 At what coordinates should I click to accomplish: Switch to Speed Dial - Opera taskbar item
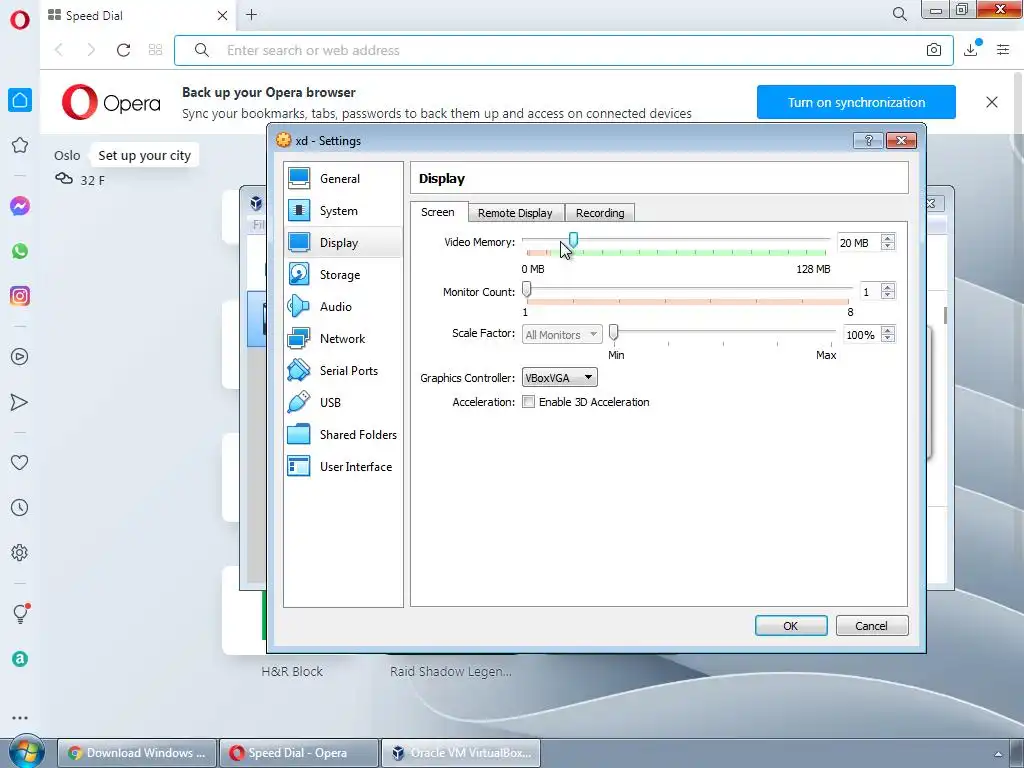(298, 753)
